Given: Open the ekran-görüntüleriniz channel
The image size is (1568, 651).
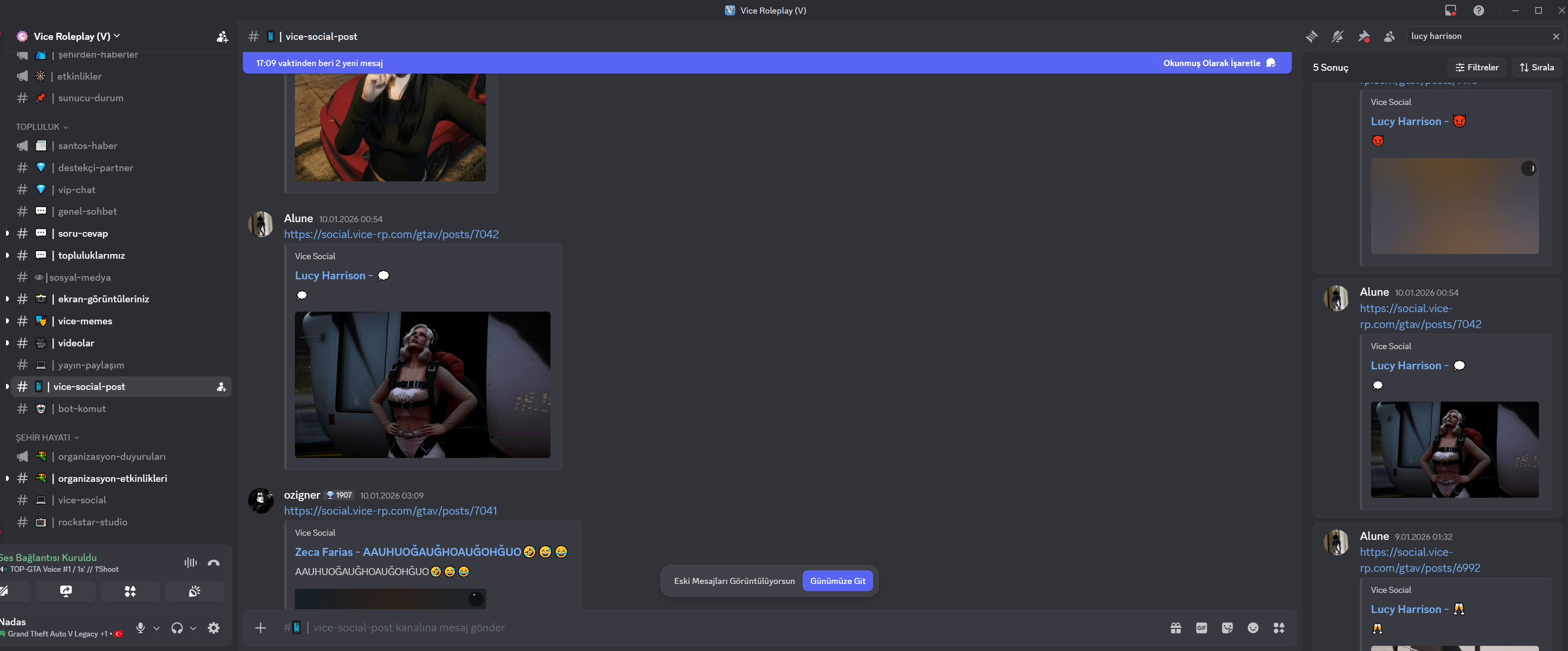Looking at the screenshot, I should click(x=121, y=299).
